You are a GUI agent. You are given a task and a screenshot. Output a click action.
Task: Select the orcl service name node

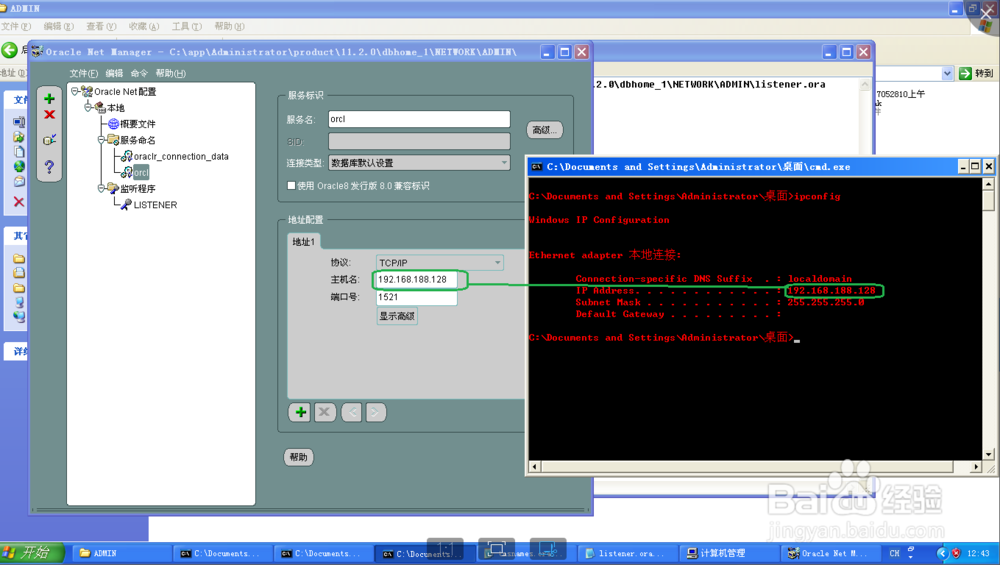141,172
